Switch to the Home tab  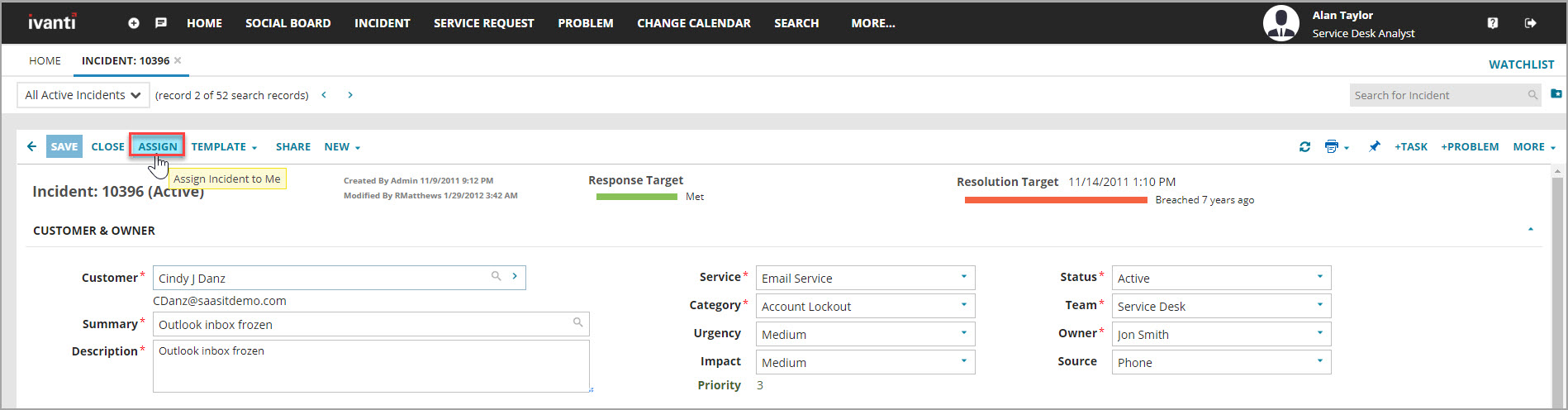coord(45,60)
